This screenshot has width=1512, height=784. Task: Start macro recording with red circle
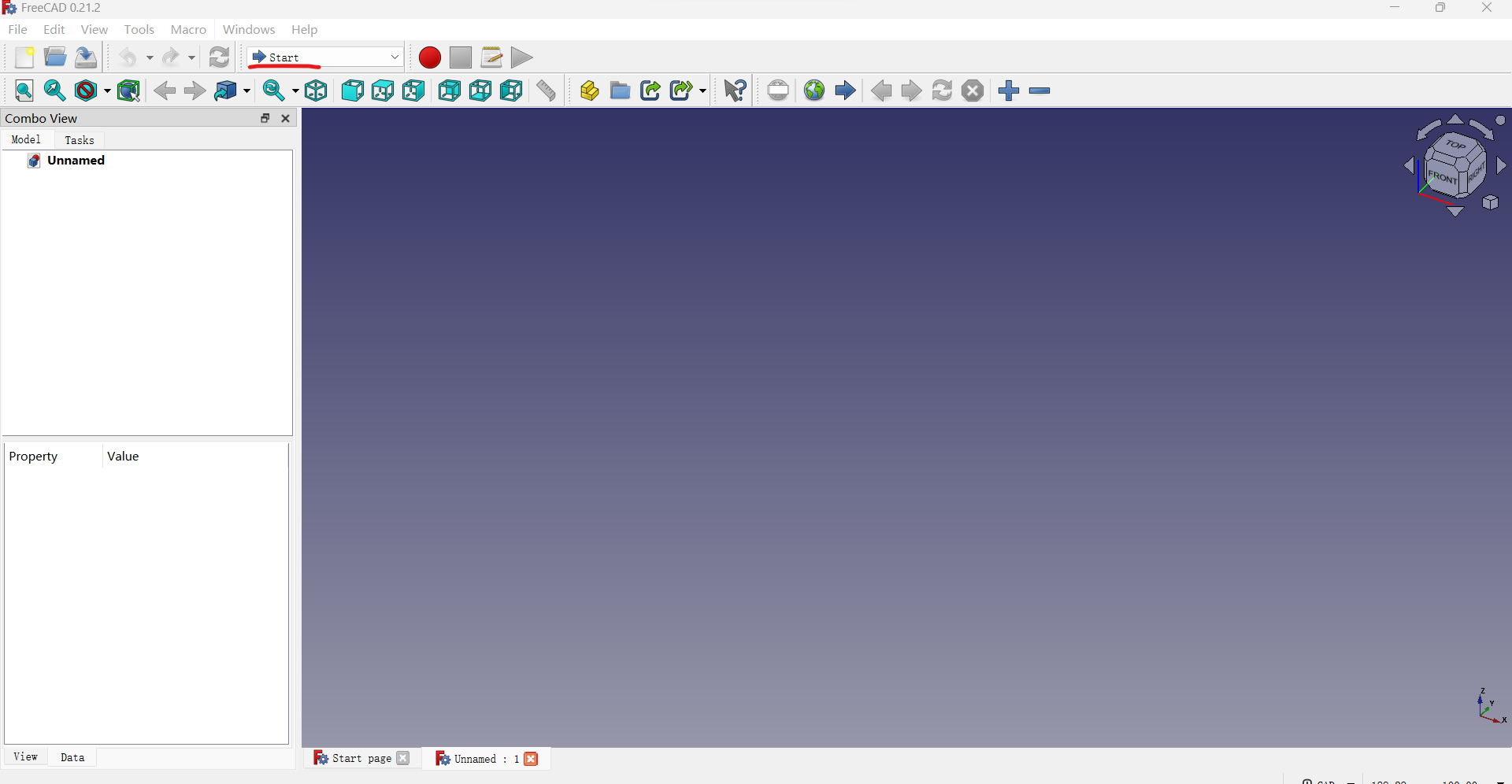(430, 57)
